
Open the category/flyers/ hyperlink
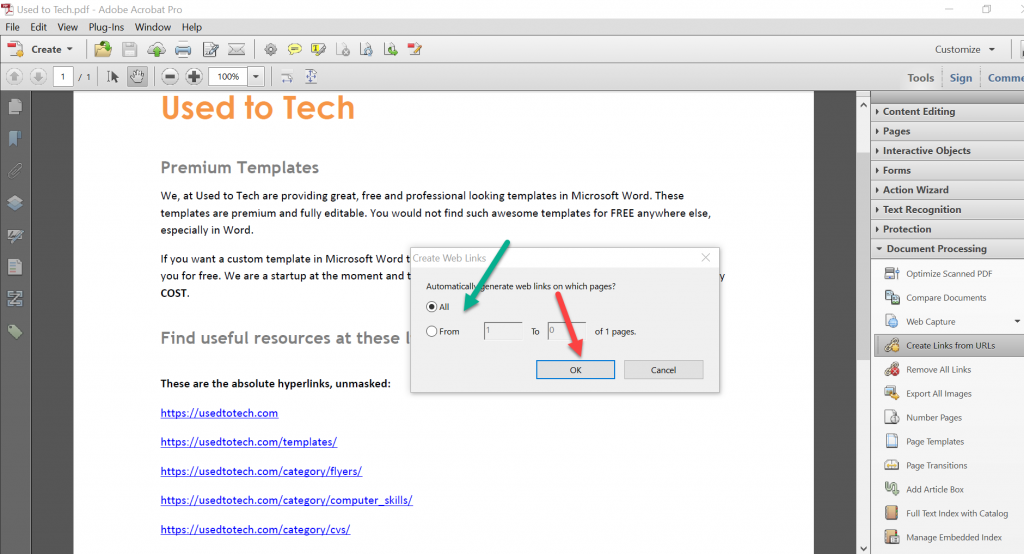point(261,471)
